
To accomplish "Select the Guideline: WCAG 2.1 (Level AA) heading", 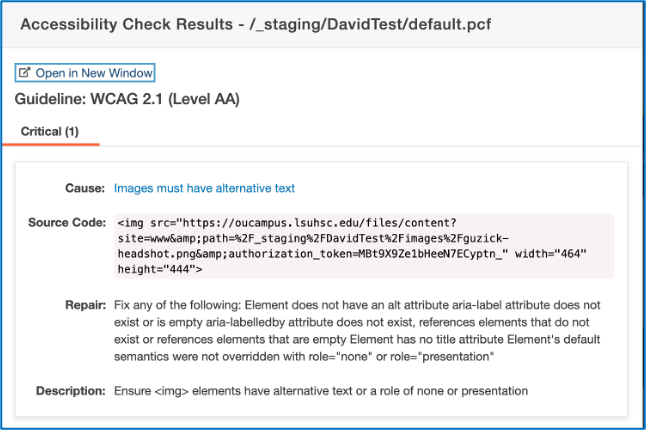I will 127,99.
